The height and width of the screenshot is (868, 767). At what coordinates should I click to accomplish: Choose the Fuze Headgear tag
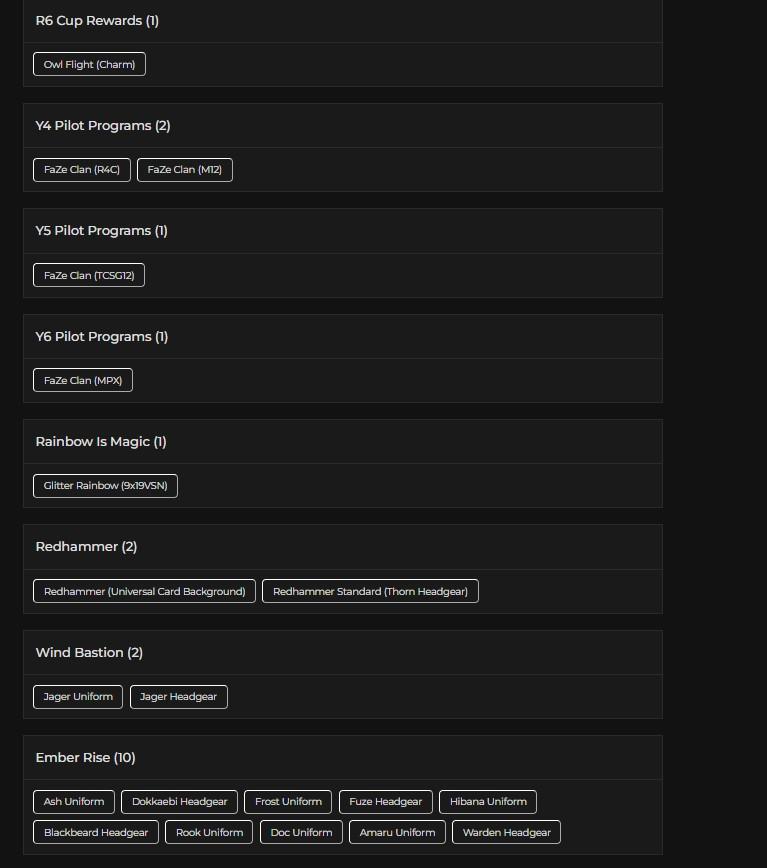pyautogui.click(x=385, y=802)
